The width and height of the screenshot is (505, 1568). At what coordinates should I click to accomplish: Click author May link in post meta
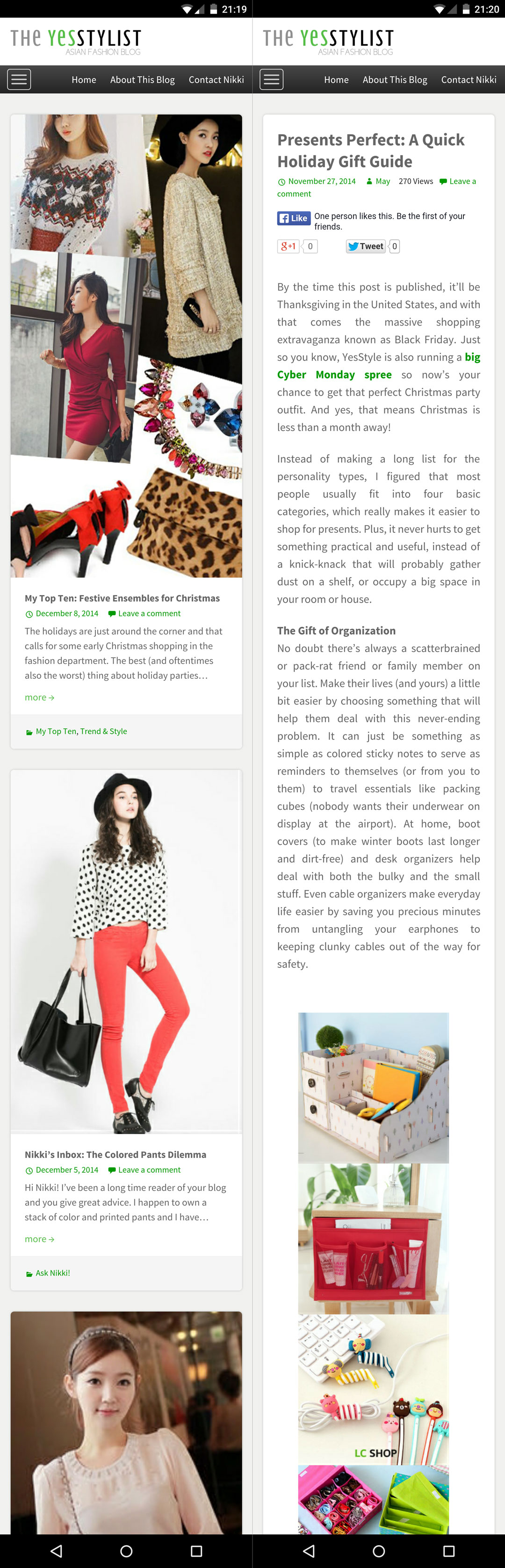382,181
